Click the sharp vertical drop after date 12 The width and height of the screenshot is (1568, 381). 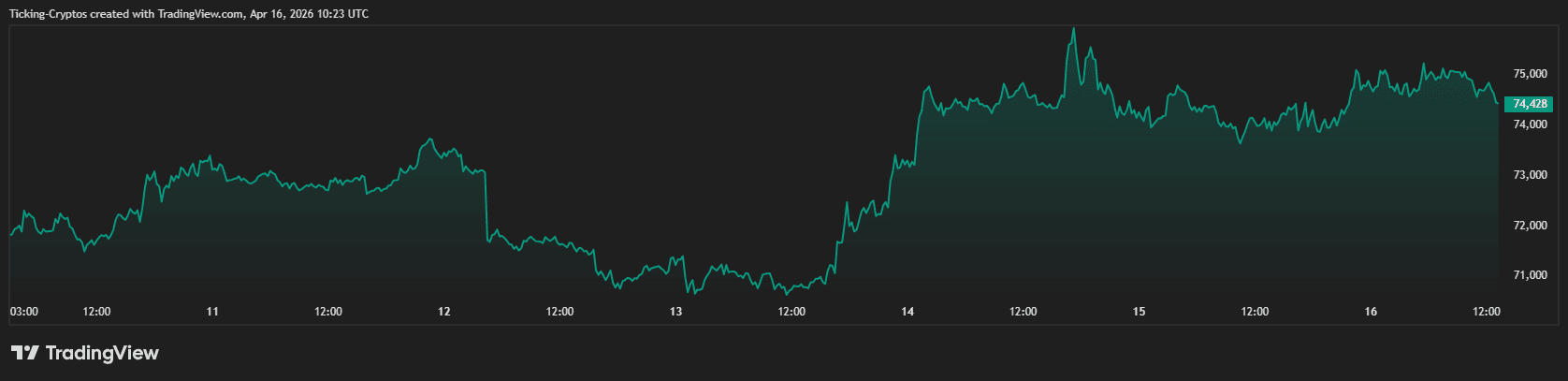pos(486,206)
